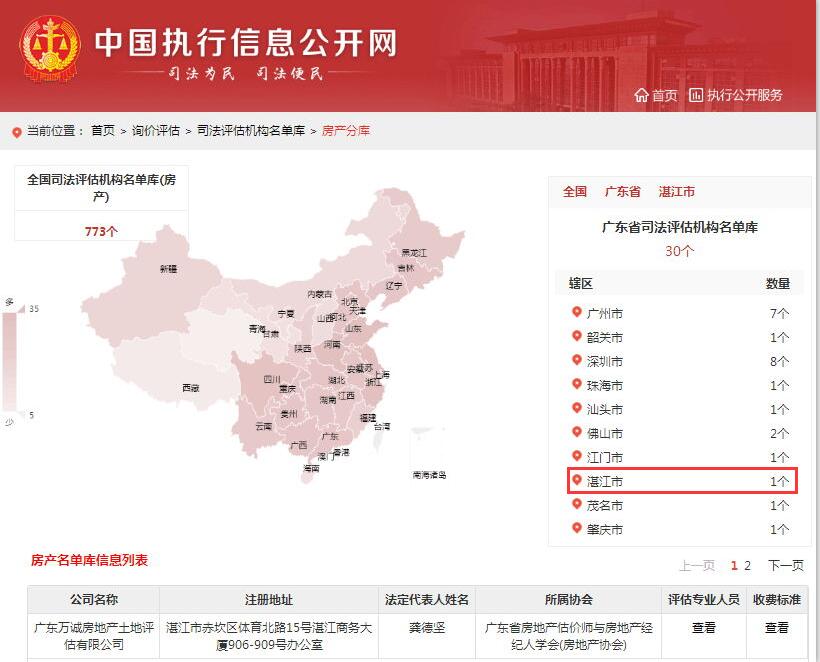Viewport: 820px width, 662px height.
Task: Click the pin icon next to 茂名市
Action: point(576,505)
